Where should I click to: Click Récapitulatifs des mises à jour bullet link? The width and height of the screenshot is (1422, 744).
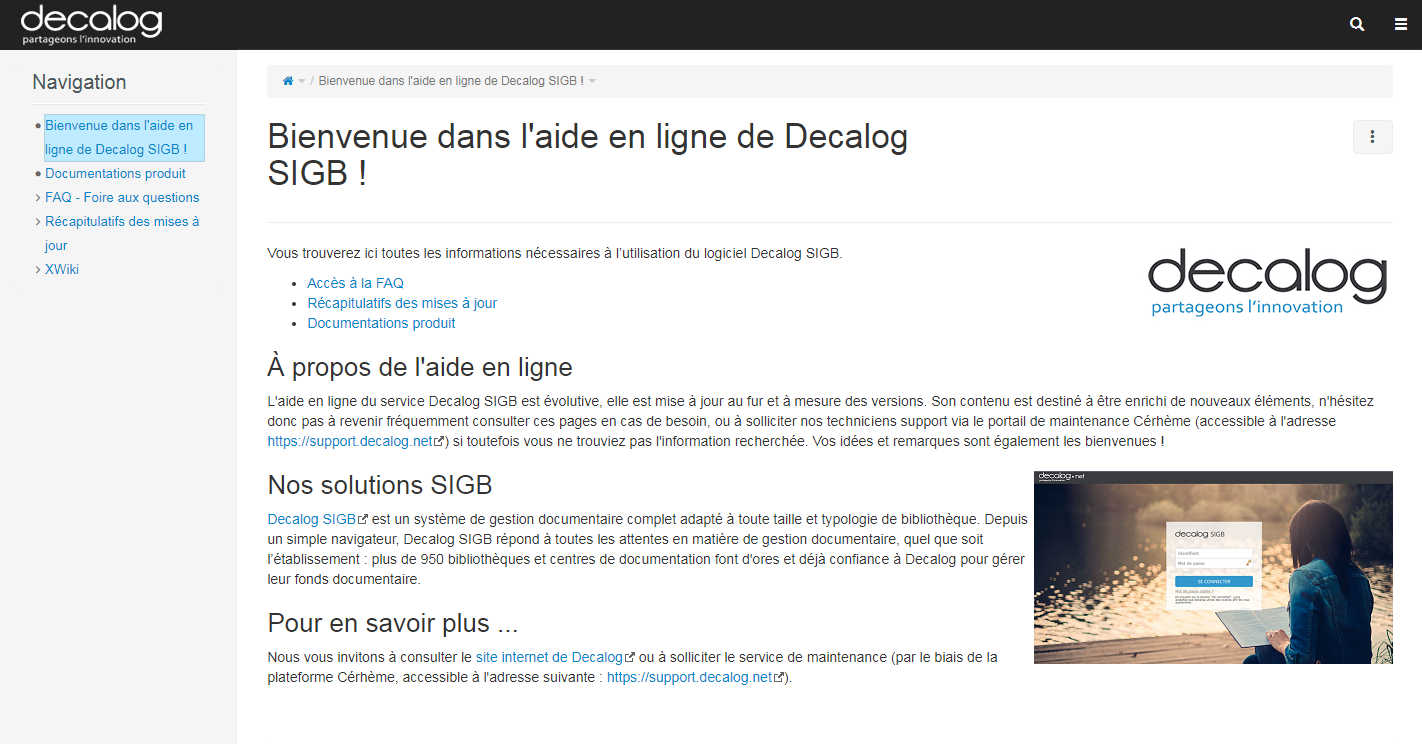(402, 303)
